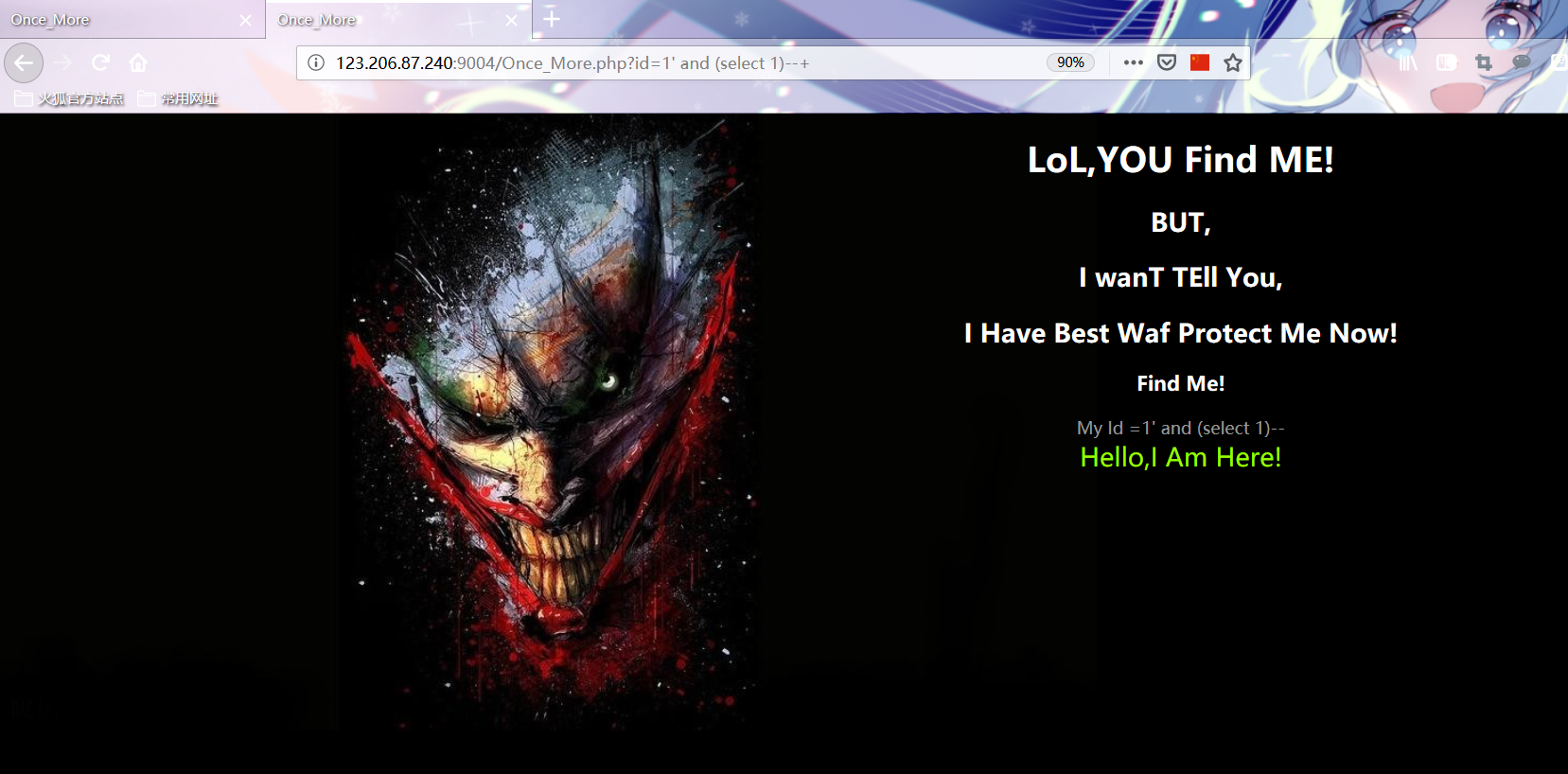This screenshot has width=1568, height=774.
Task: Open a new tab with plus button
Action: (x=552, y=19)
